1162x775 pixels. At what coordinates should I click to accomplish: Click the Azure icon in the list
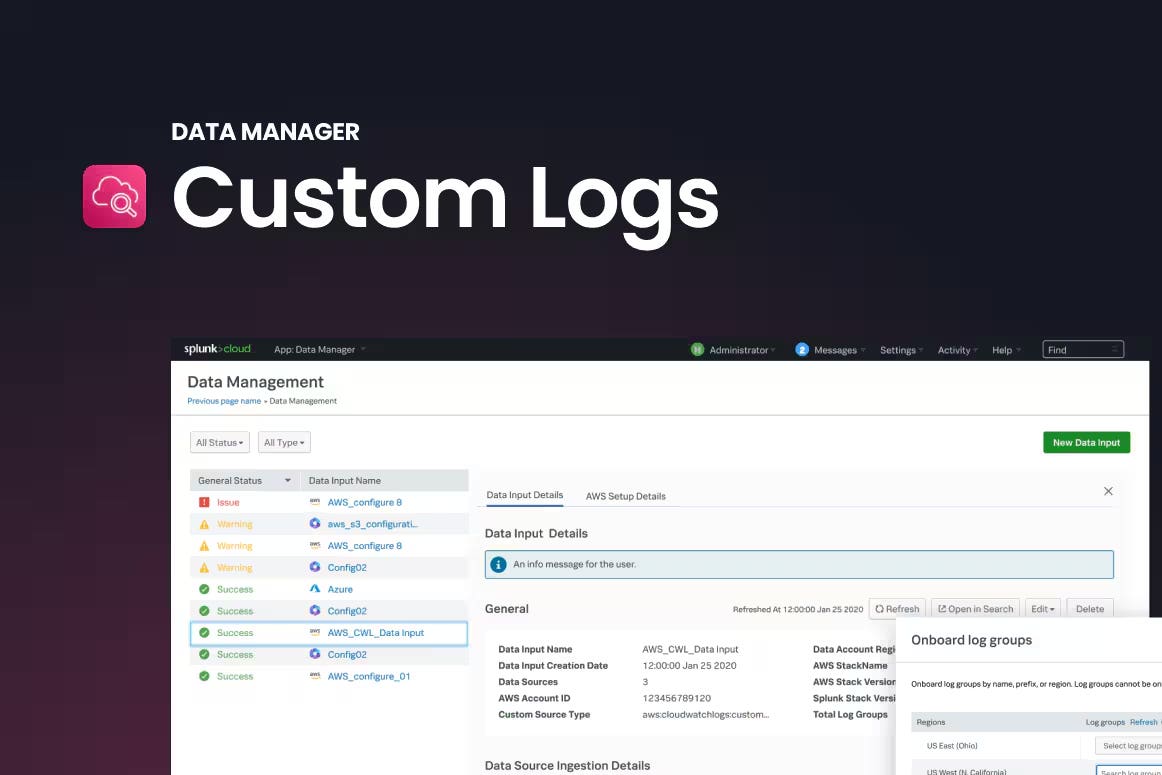[315, 589]
